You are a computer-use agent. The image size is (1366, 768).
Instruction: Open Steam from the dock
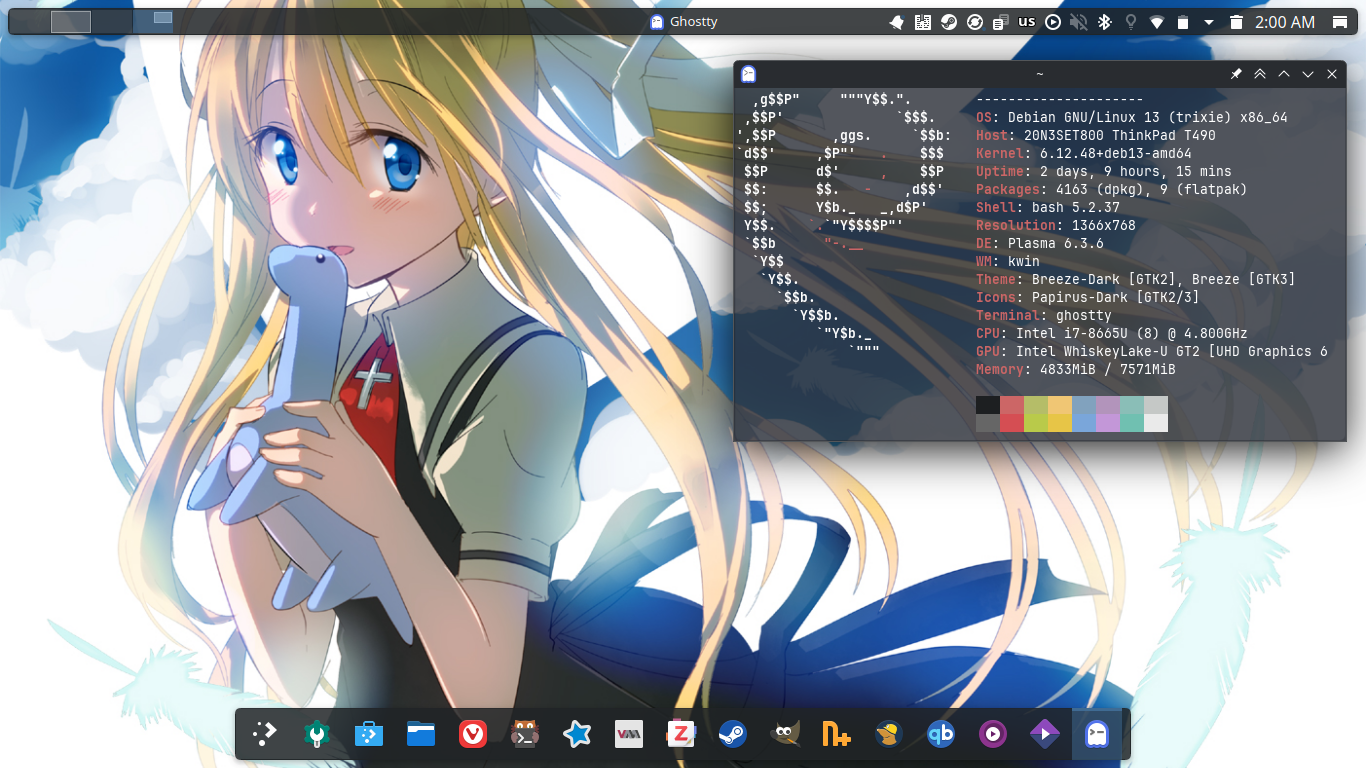732,735
